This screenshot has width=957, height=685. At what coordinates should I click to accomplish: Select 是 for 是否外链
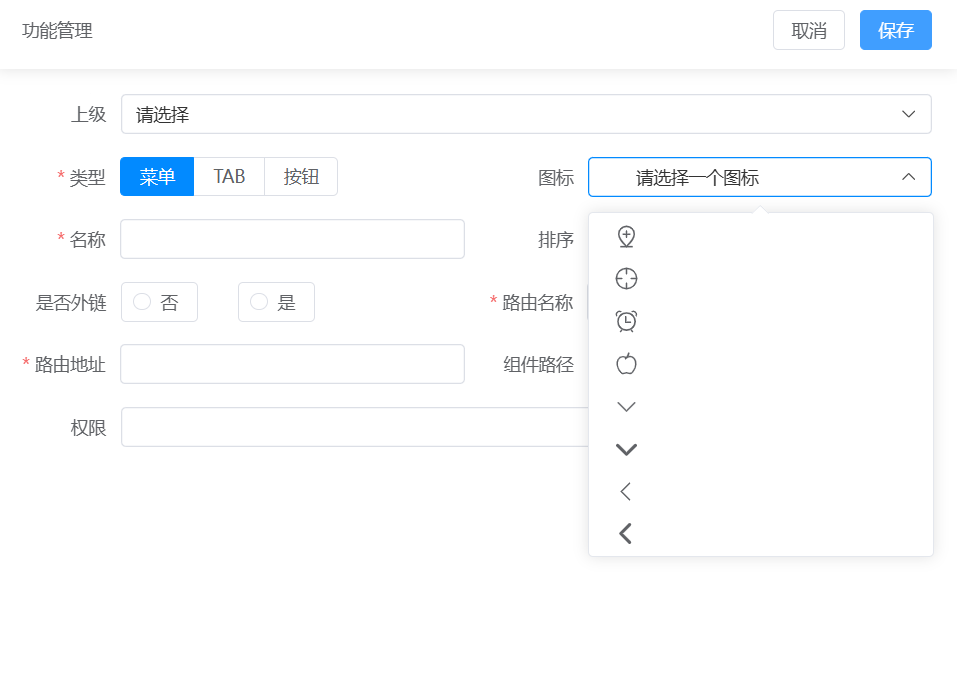tap(276, 302)
